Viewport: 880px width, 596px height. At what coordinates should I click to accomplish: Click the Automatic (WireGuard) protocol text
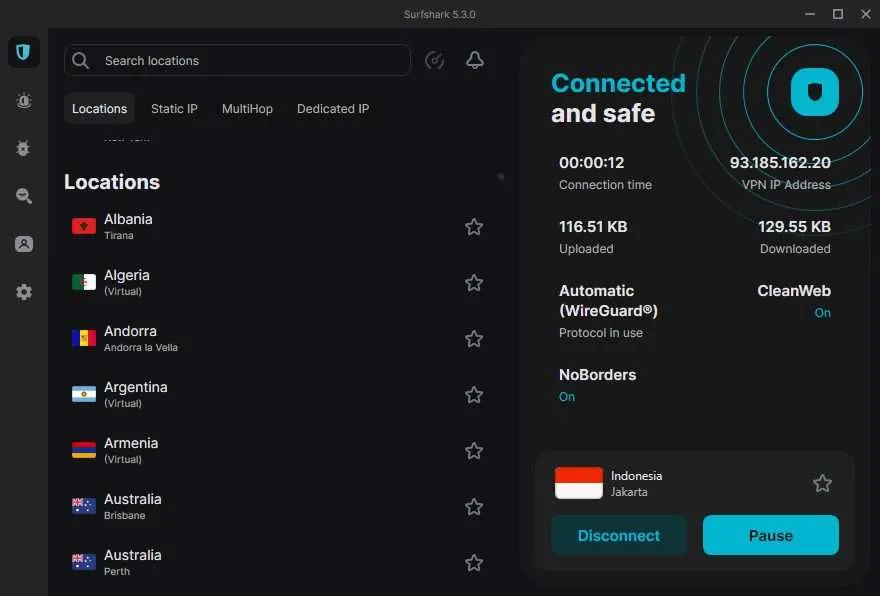pyautogui.click(x=608, y=301)
